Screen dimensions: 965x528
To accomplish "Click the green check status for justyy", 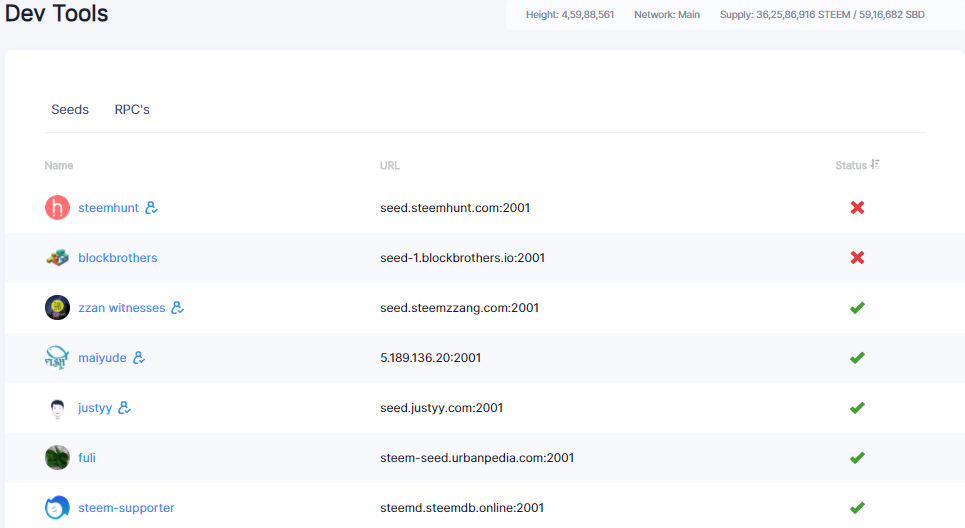I will [x=857, y=407].
